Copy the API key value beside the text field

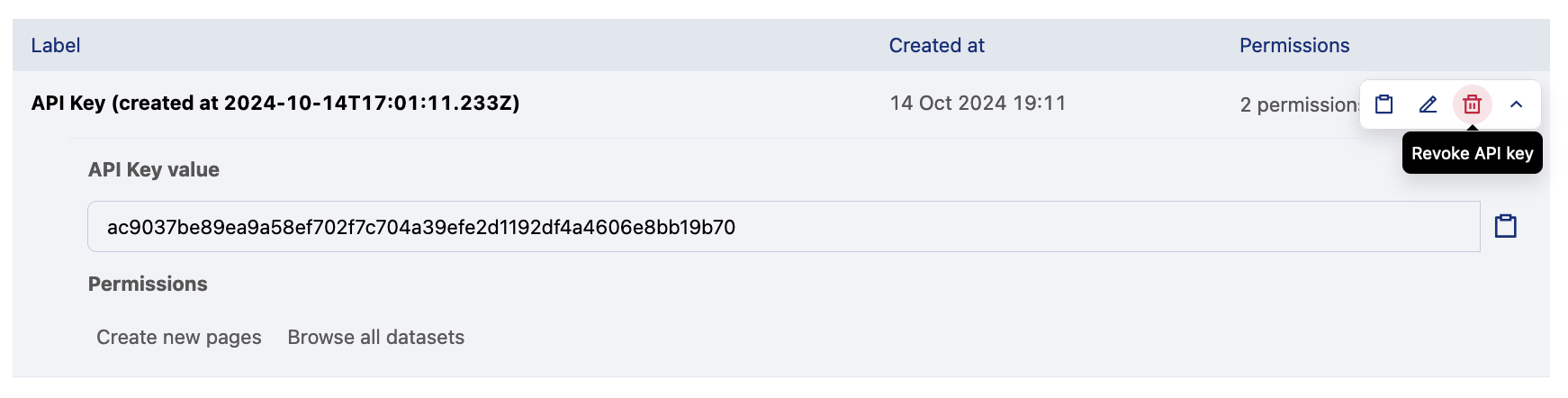tap(1506, 226)
